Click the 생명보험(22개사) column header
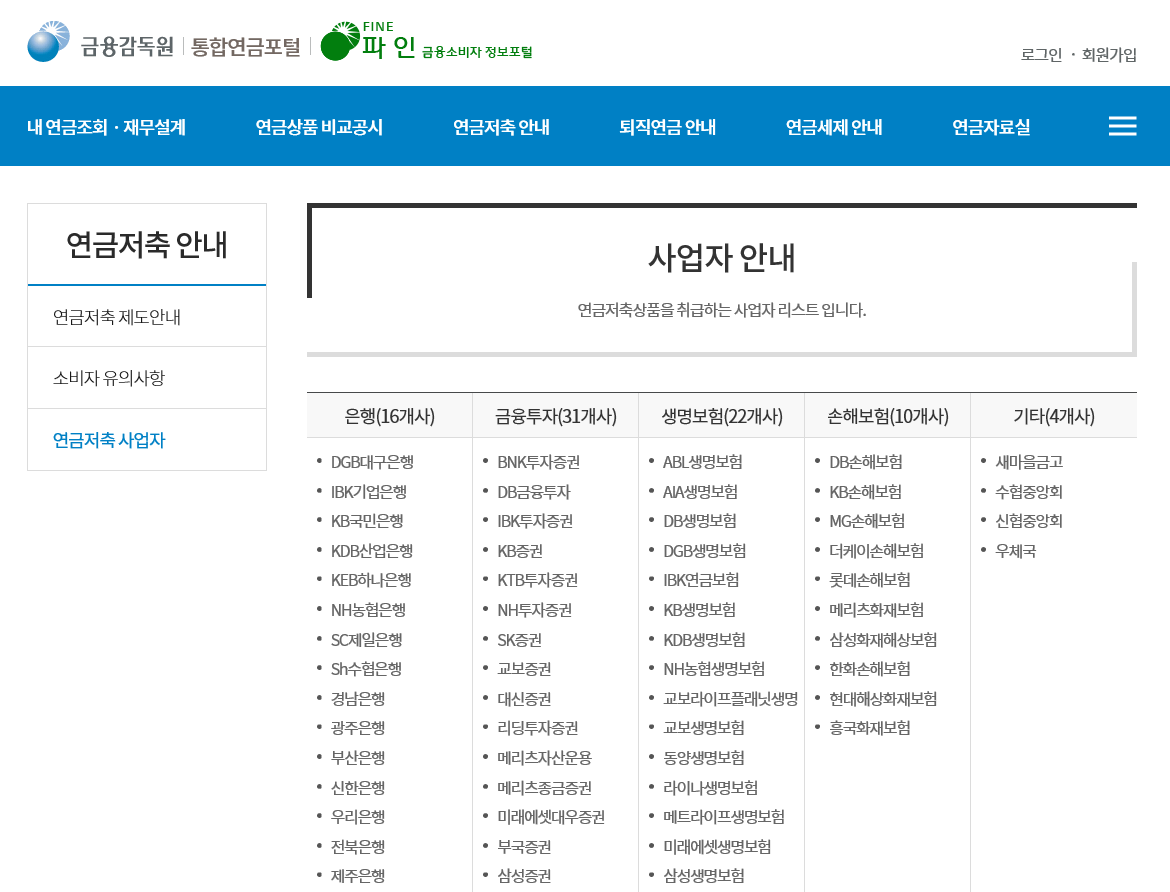The height and width of the screenshot is (892, 1170). pos(722,416)
